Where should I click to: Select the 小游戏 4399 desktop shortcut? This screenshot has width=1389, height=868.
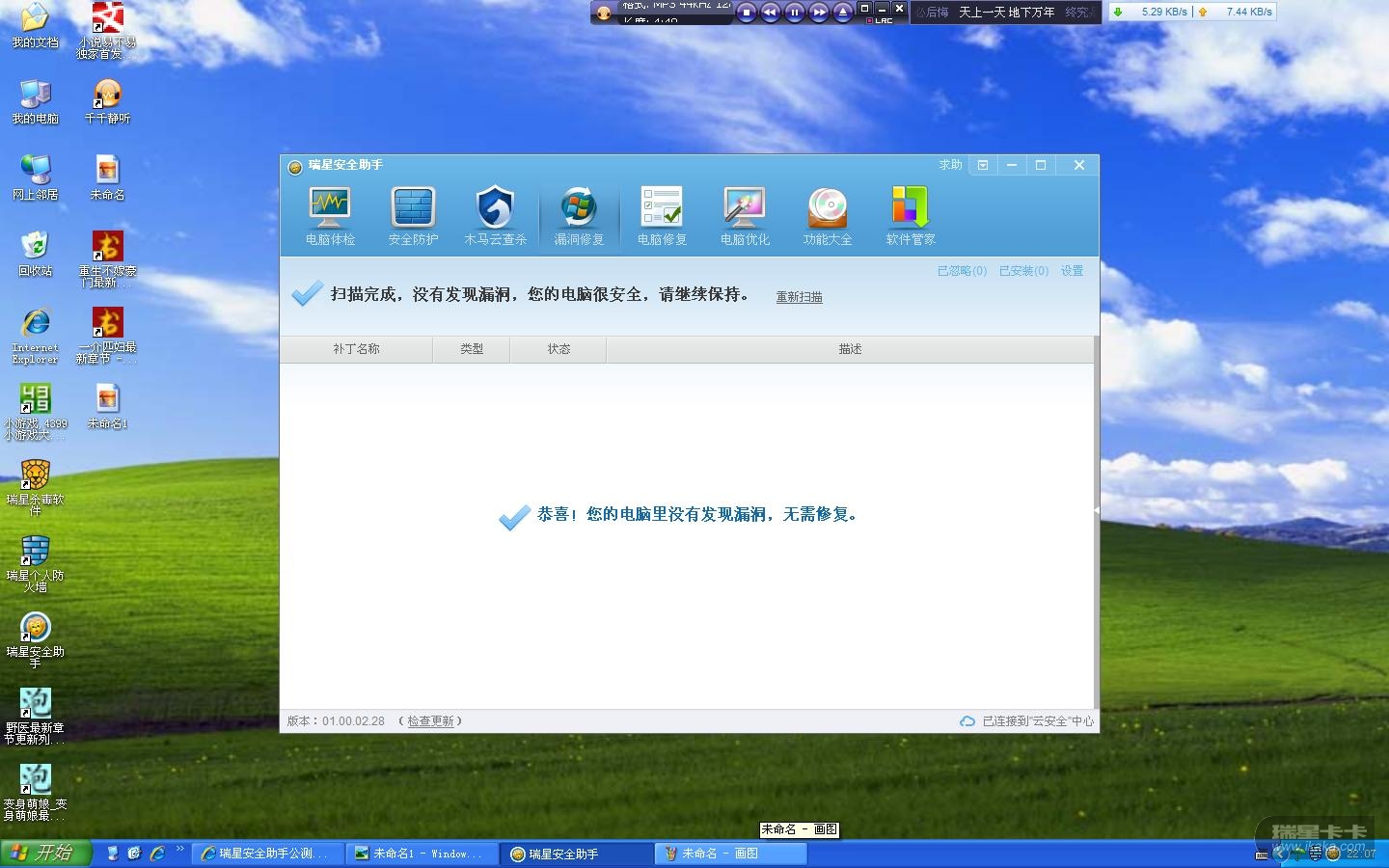click(35, 412)
